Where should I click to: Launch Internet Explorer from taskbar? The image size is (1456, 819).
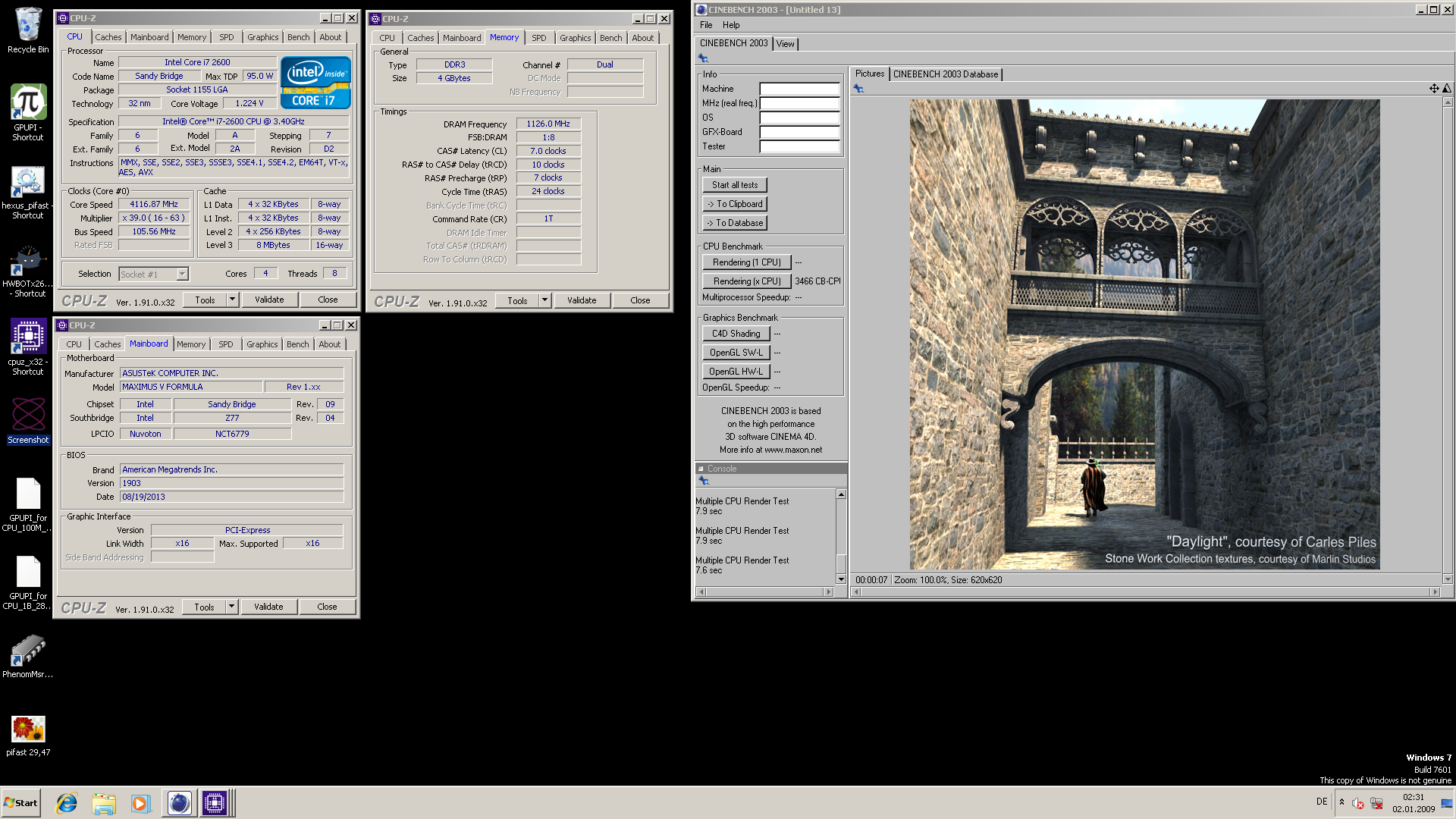coord(67,803)
